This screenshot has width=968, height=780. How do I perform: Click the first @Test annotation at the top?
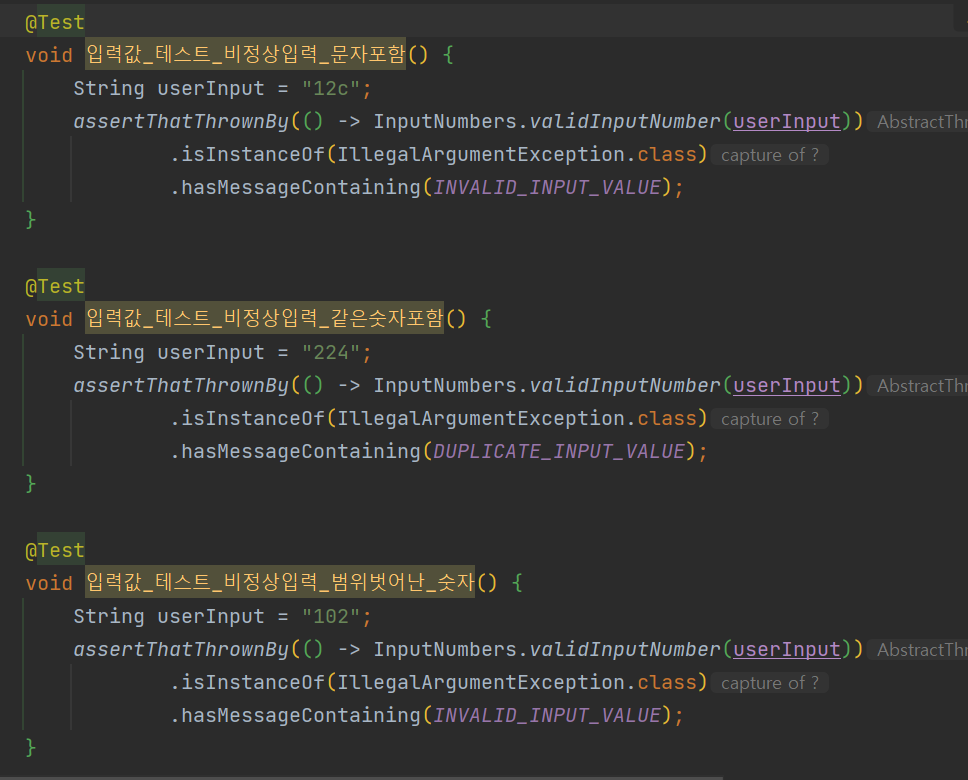pyautogui.click(x=55, y=22)
